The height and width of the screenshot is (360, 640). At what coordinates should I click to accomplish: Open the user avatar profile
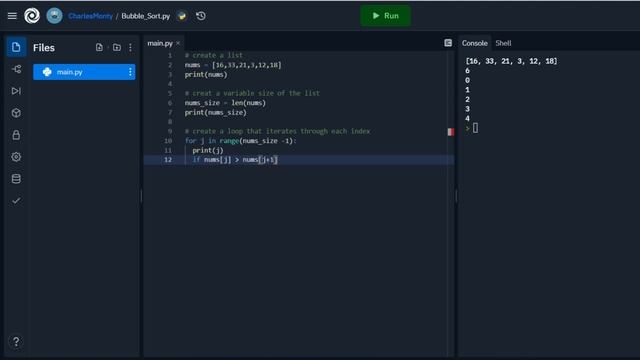(54, 16)
